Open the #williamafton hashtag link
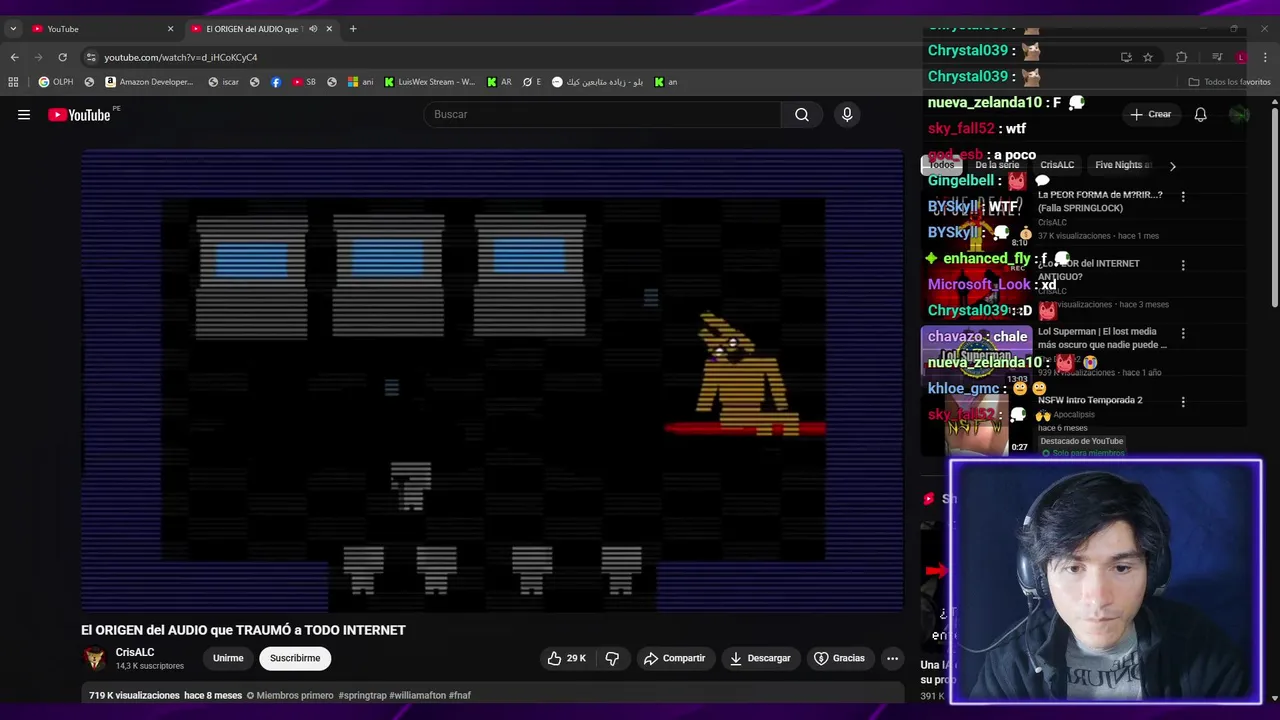 [x=417, y=695]
